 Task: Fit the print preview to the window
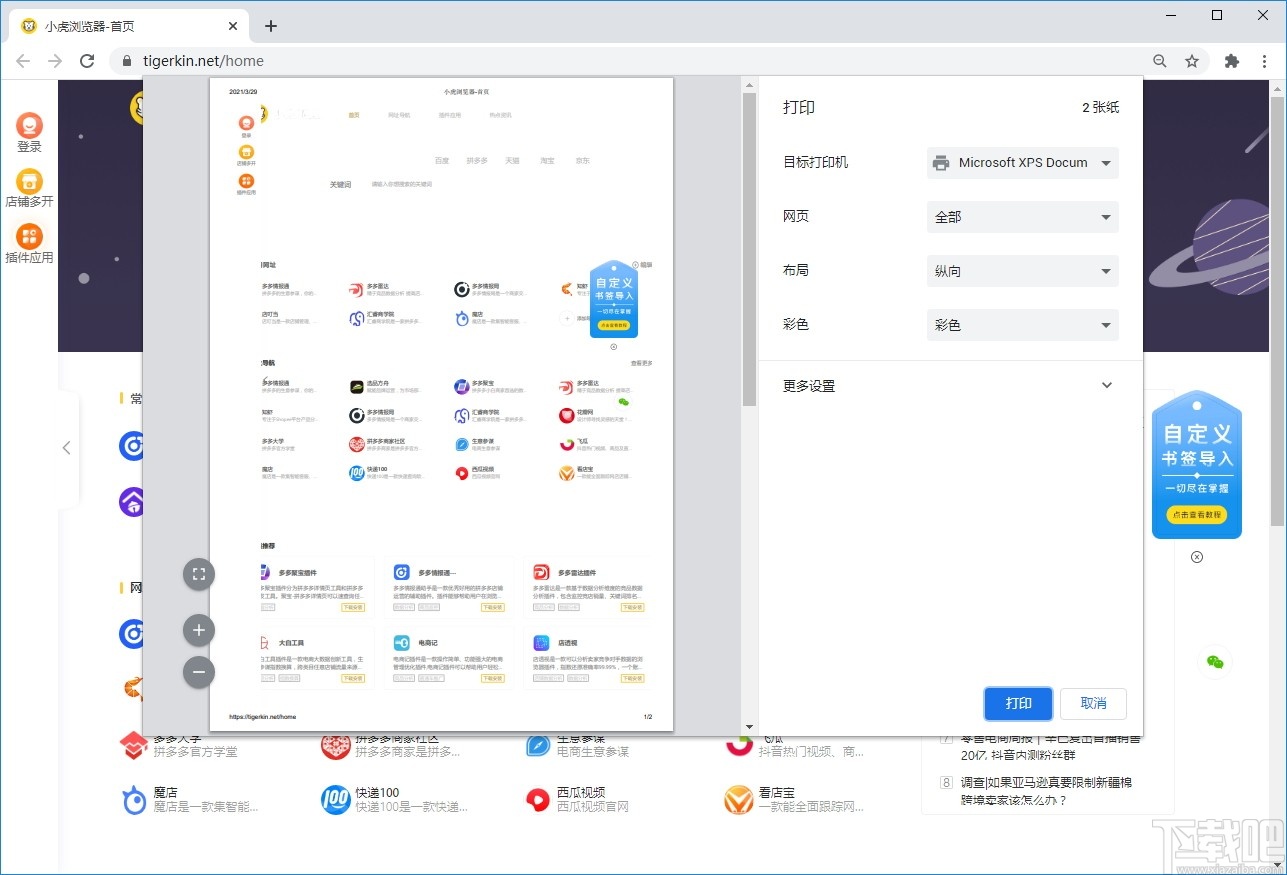(x=198, y=574)
